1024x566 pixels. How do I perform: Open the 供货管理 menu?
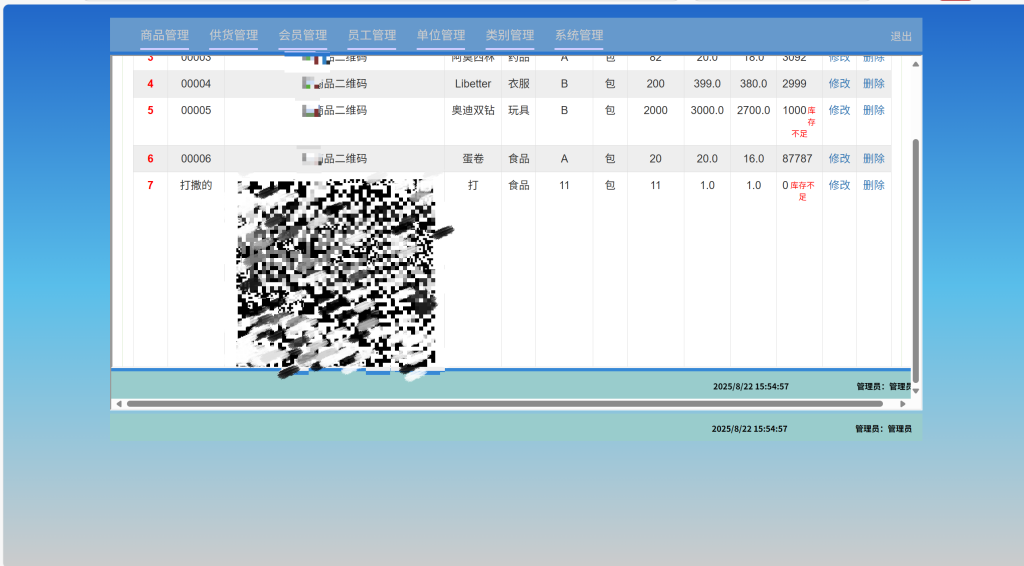[x=234, y=35]
